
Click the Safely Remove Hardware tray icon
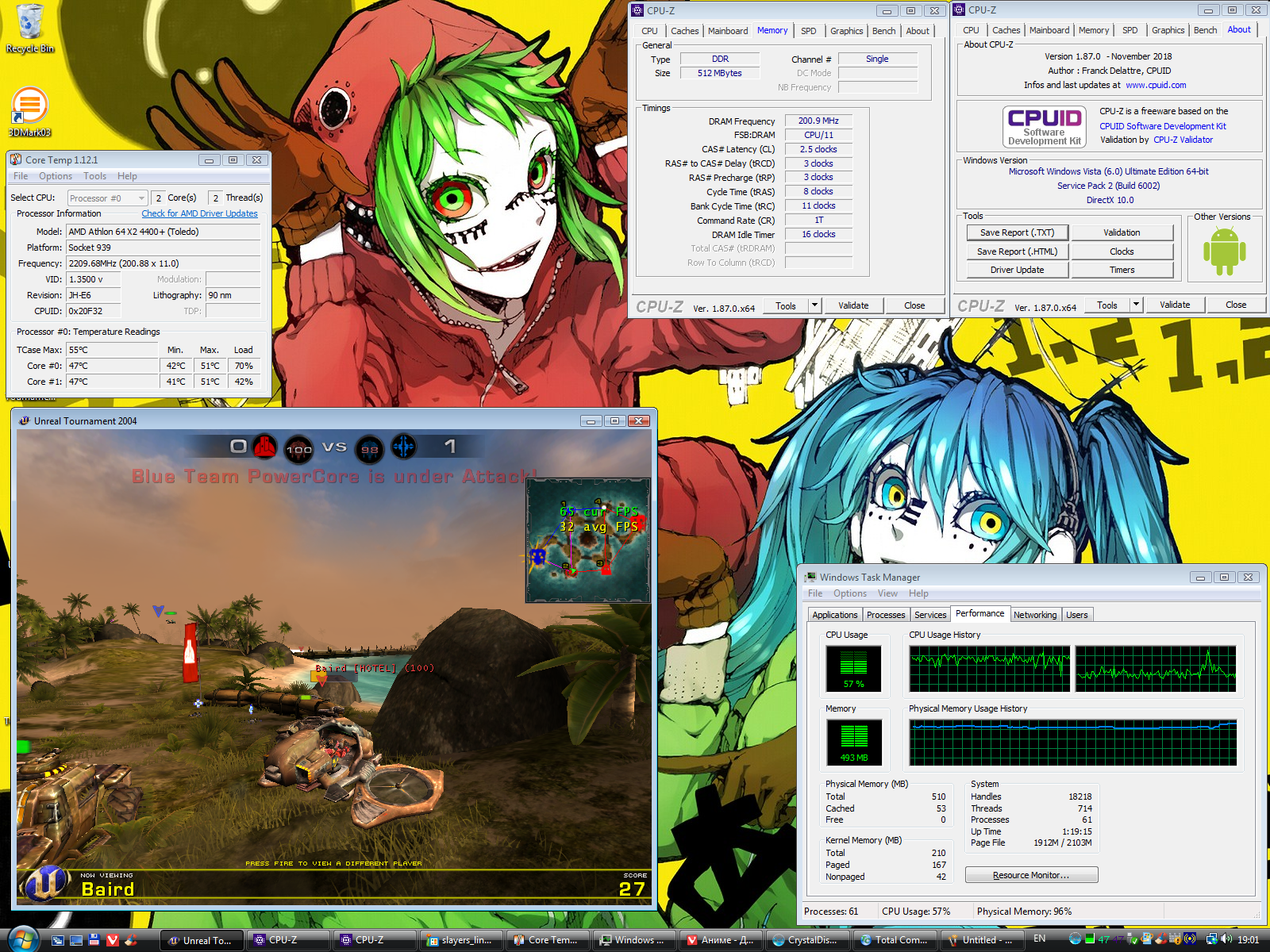[1133, 939]
